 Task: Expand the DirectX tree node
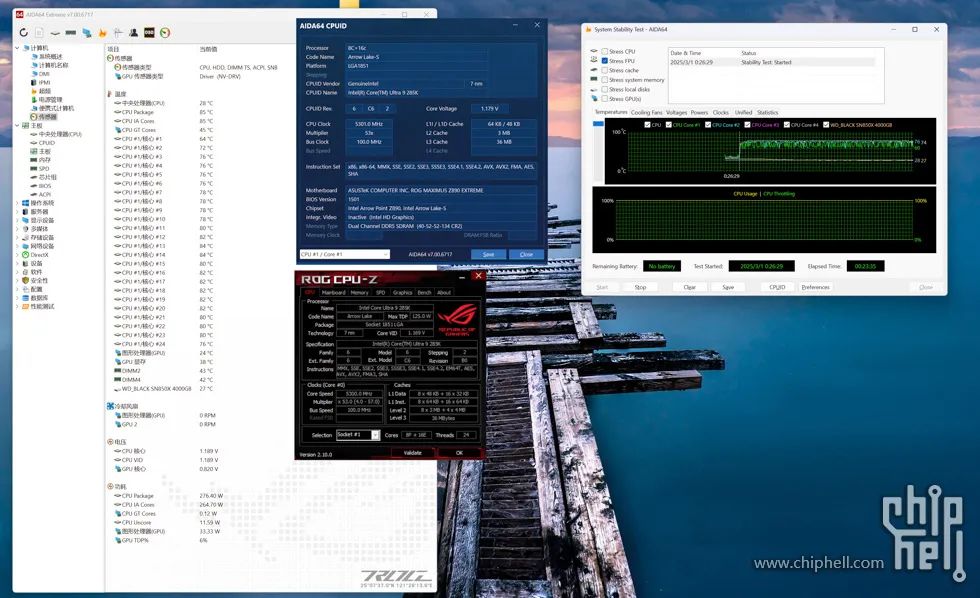click(x=17, y=255)
